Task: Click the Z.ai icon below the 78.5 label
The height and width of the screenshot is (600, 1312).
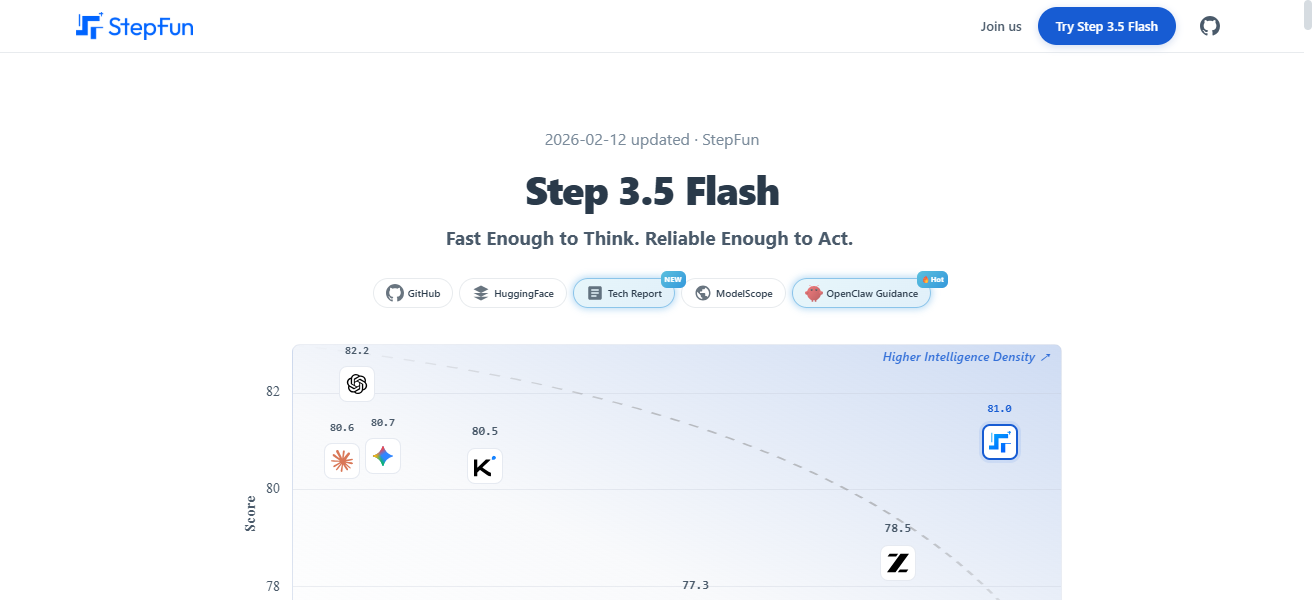Action: (x=898, y=563)
